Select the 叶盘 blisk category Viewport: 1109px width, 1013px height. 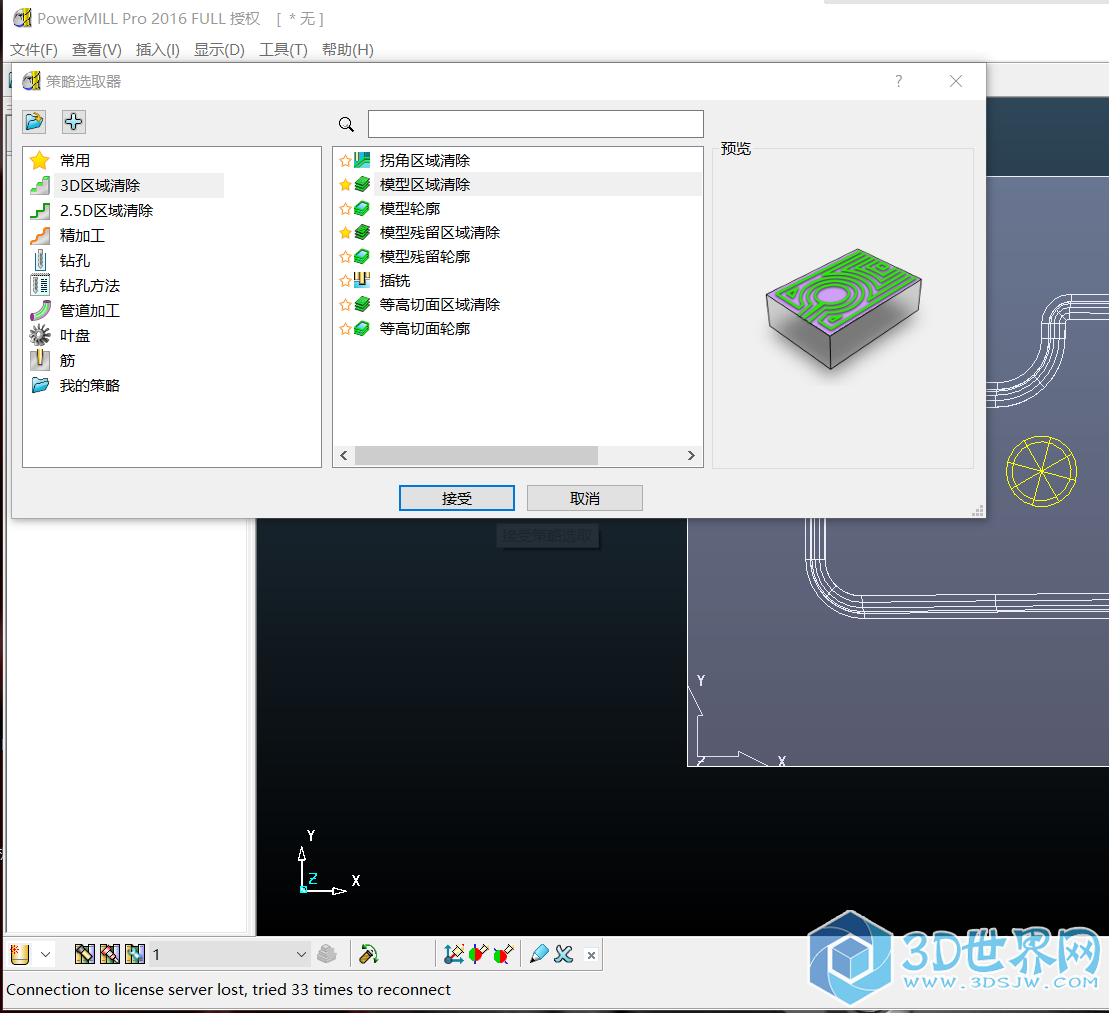75,335
